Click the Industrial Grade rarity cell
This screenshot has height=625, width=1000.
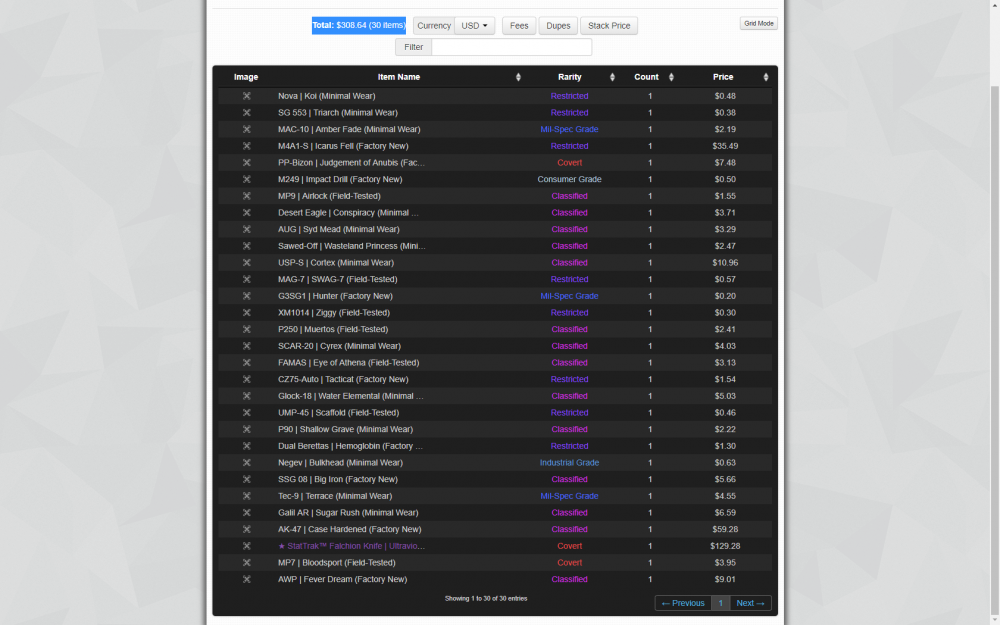tap(570, 463)
